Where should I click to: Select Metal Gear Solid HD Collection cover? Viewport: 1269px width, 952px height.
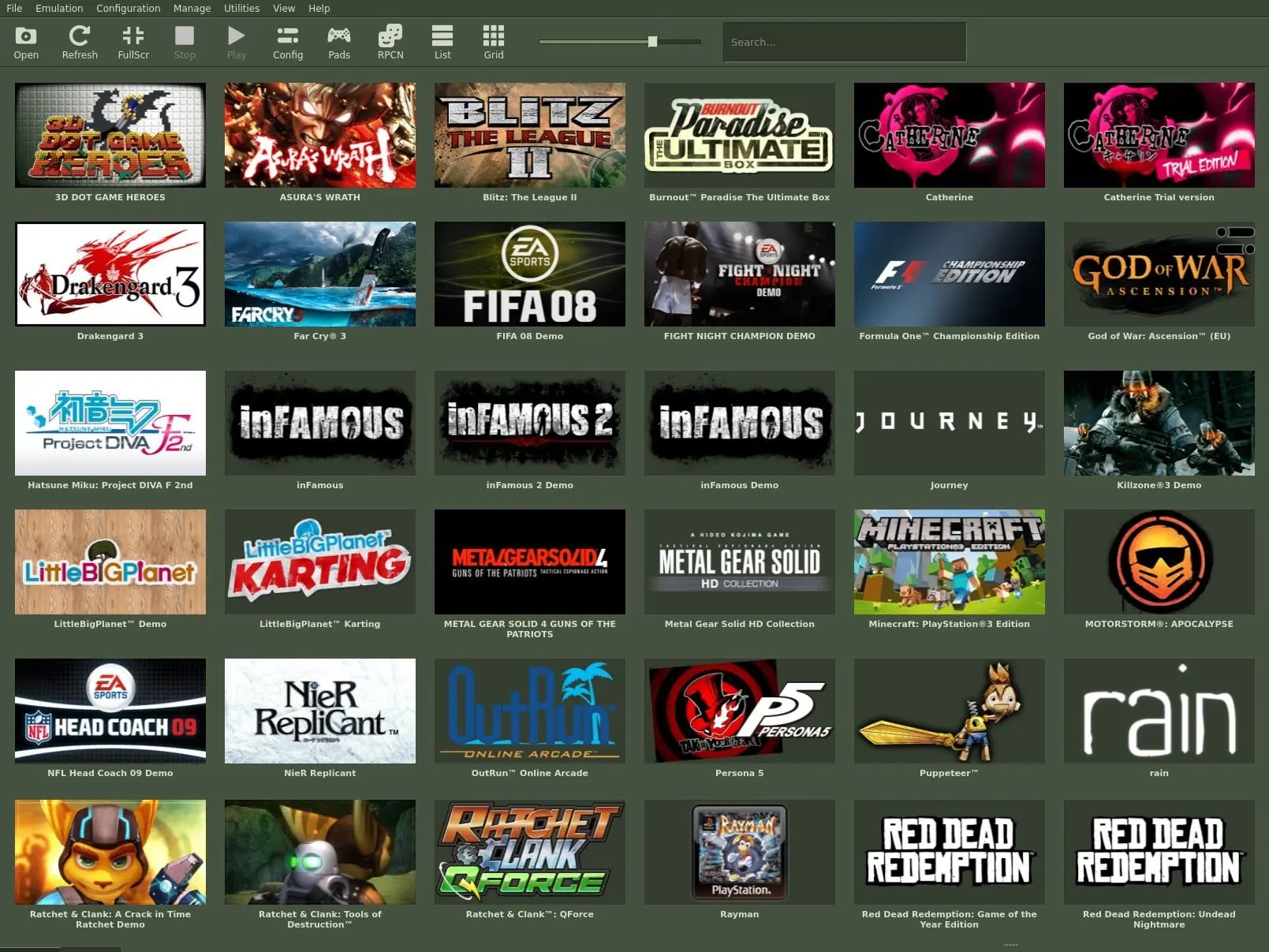[740, 562]
